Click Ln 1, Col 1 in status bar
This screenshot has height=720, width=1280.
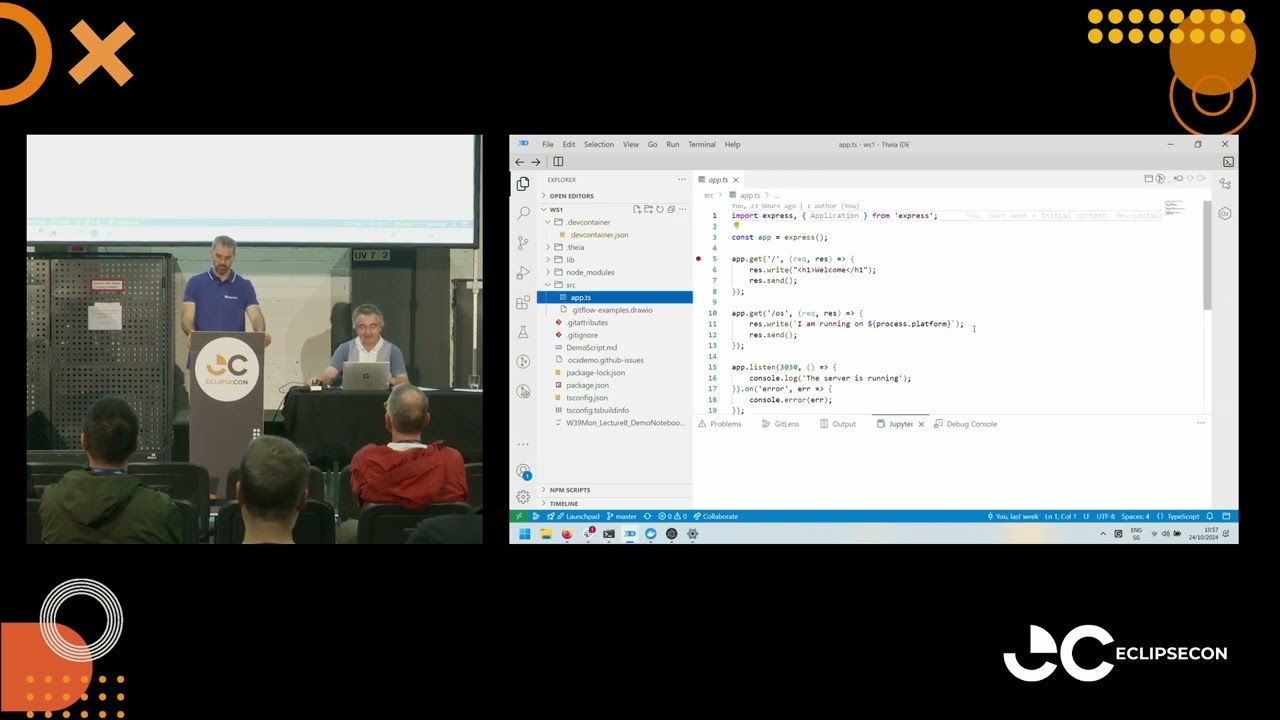(x=1060, y=516)
